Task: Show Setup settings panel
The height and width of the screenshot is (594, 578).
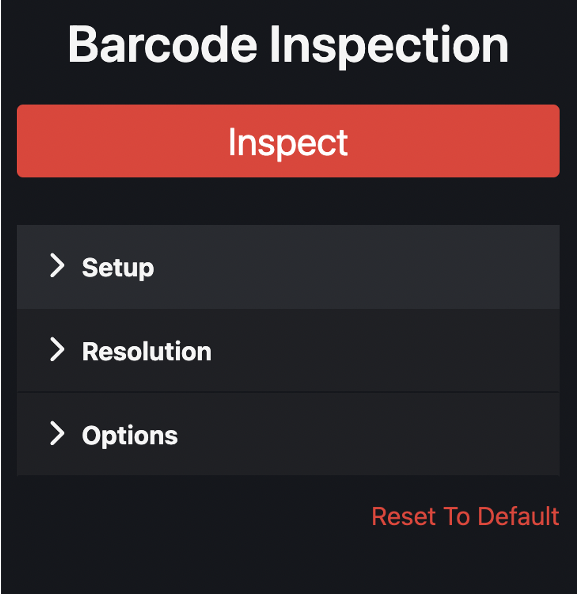Action: pyautogui.click(x=288, y=267)
